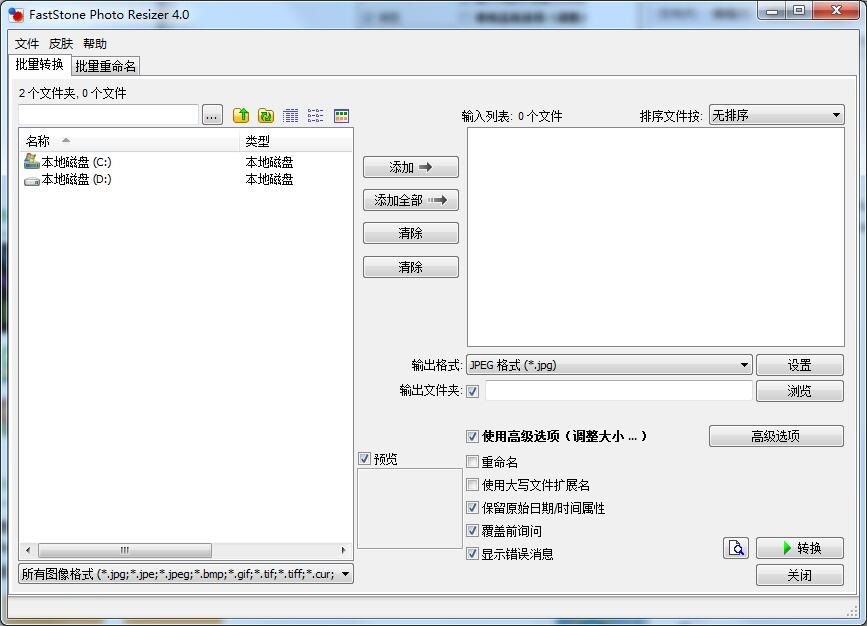Click the horizontal scrollbar thumb in file list
The image size is (867, 626).
125,550
